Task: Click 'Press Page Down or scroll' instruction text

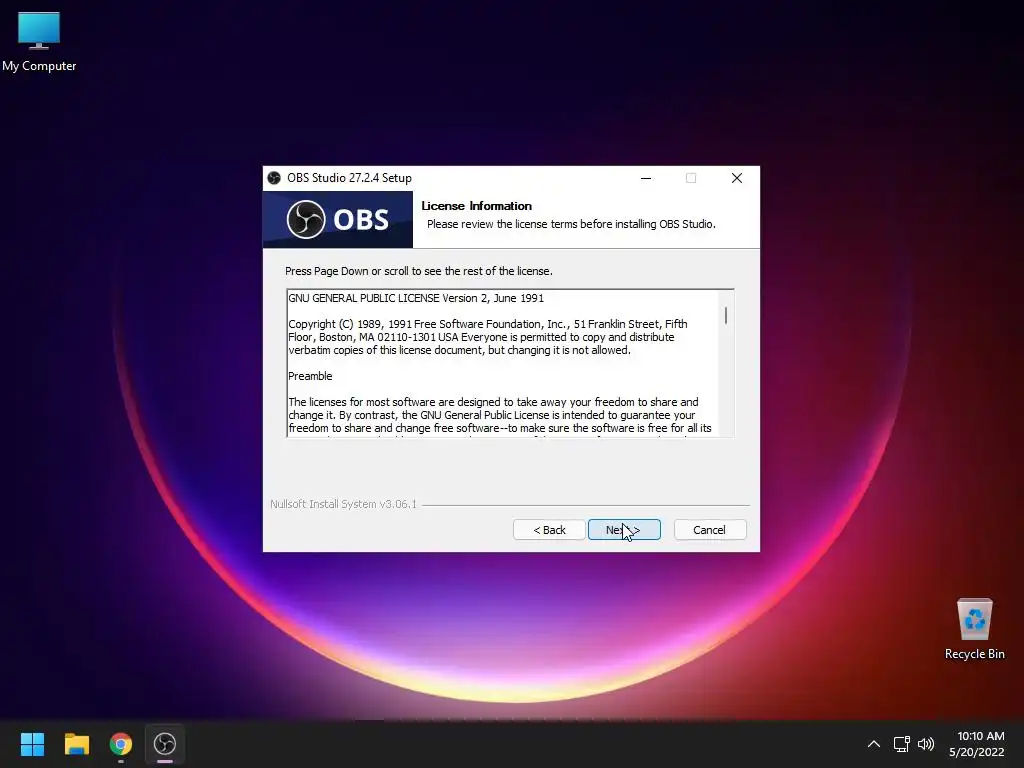Action: (x=419, y=271)
